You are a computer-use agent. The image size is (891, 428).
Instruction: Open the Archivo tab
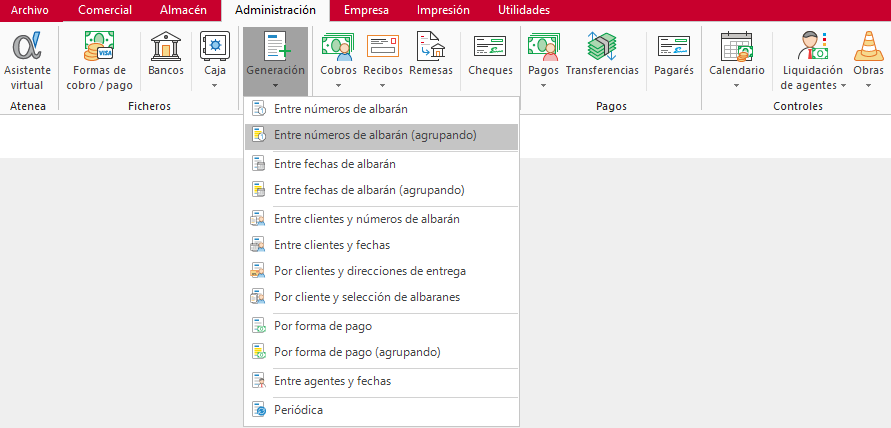pyautogui.click(x=30, y=10)
